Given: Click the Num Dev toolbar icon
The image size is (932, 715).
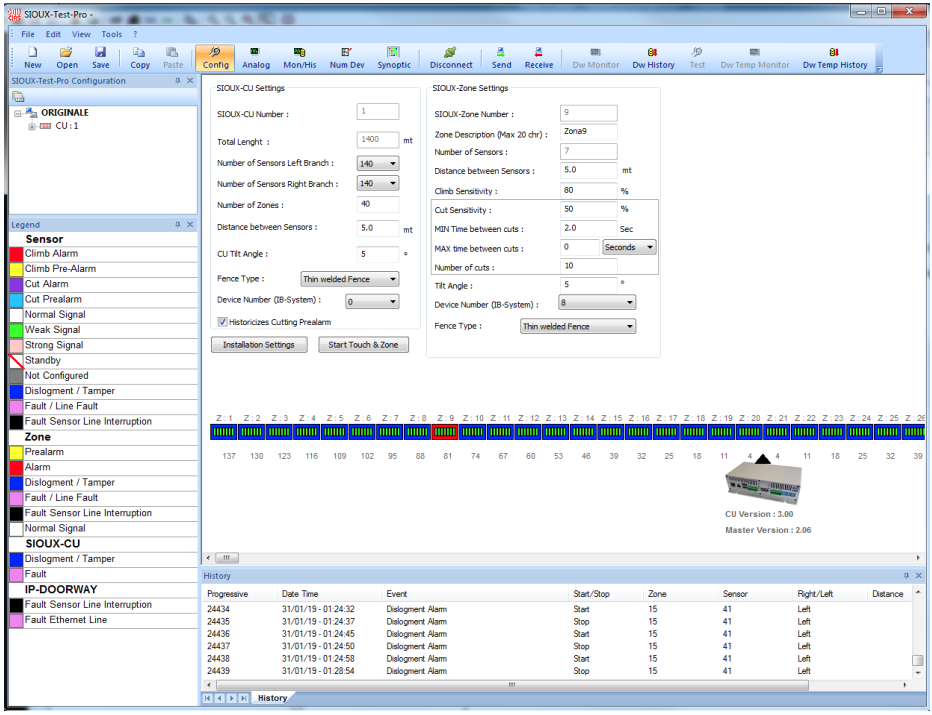Looking at the screenshot, I should coord(347,58).
